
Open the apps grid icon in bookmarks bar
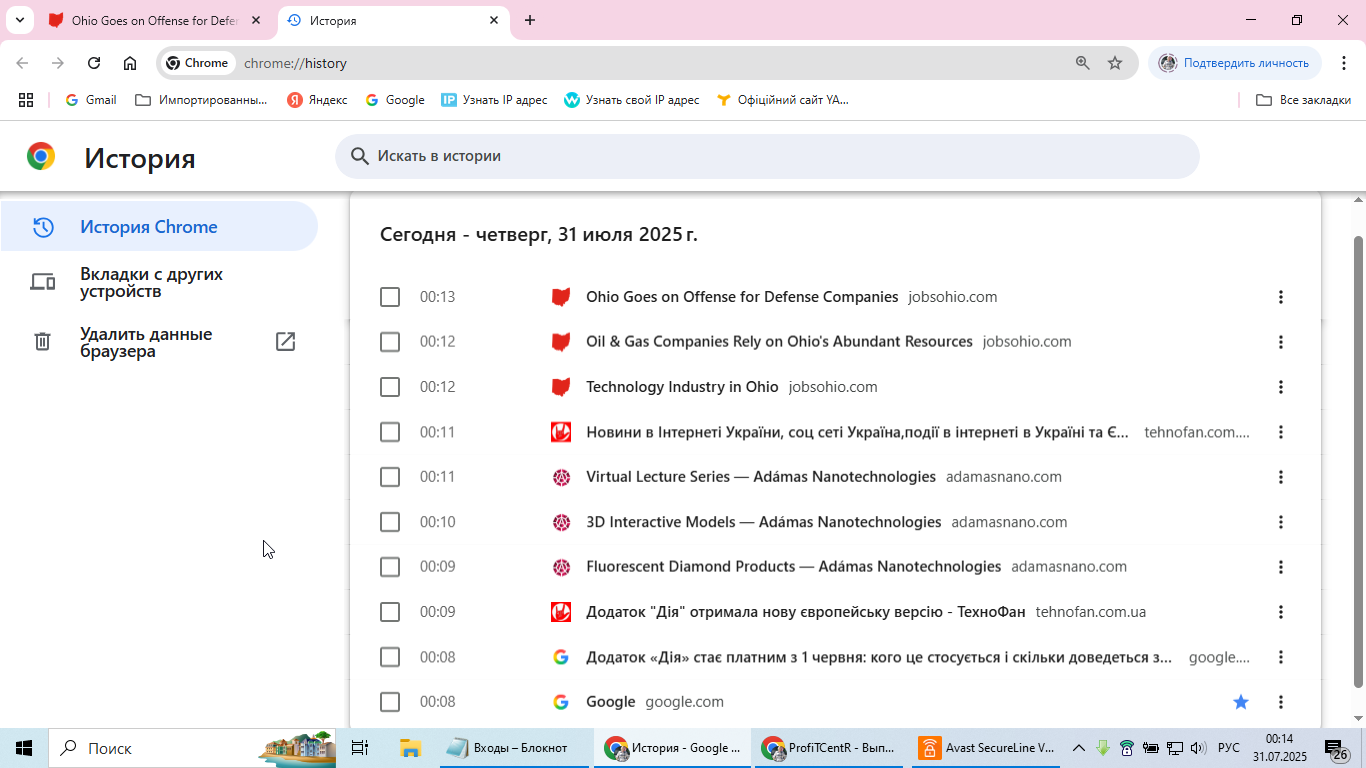[x=26, y=100]
